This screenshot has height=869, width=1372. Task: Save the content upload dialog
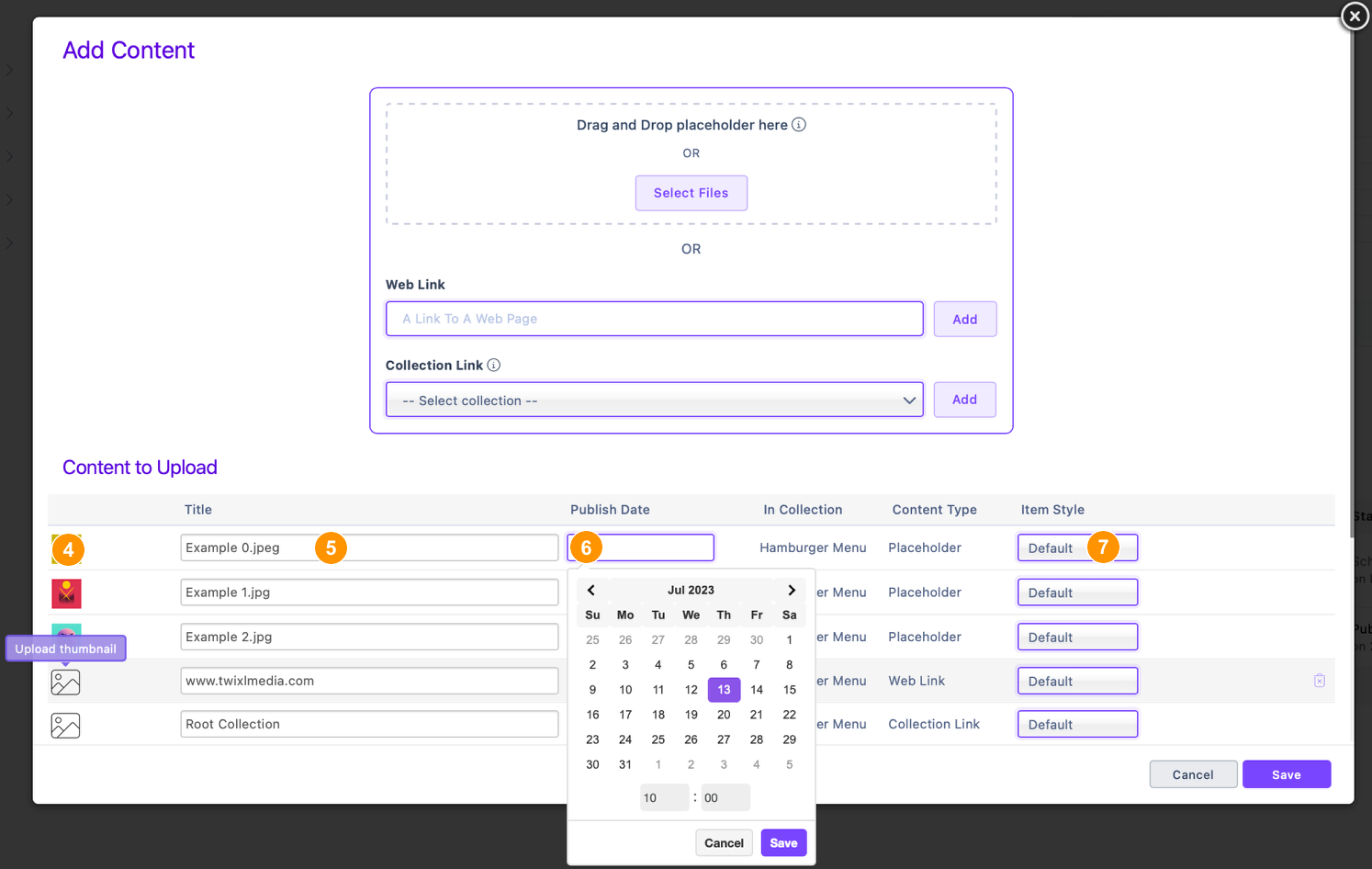pyautogui.click(x=1287, y=774)
